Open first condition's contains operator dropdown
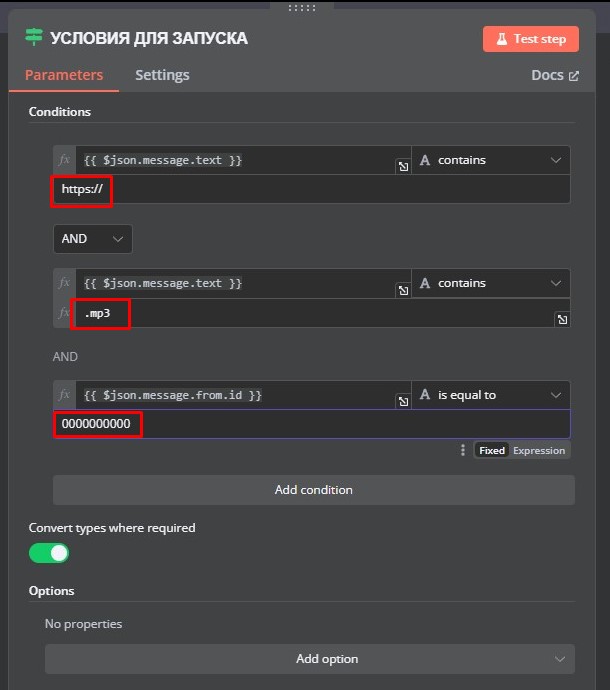The width and height of the screenshot is (610, 690). (x=491, y=160)
